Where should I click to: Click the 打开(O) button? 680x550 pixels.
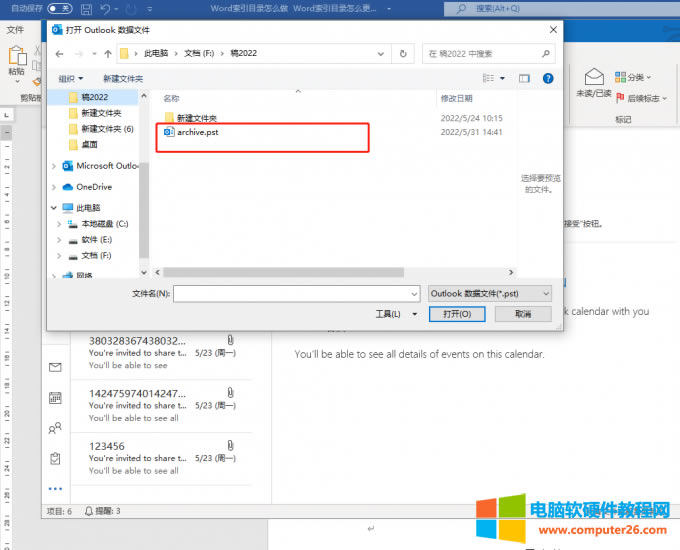[x=457, y=314]
